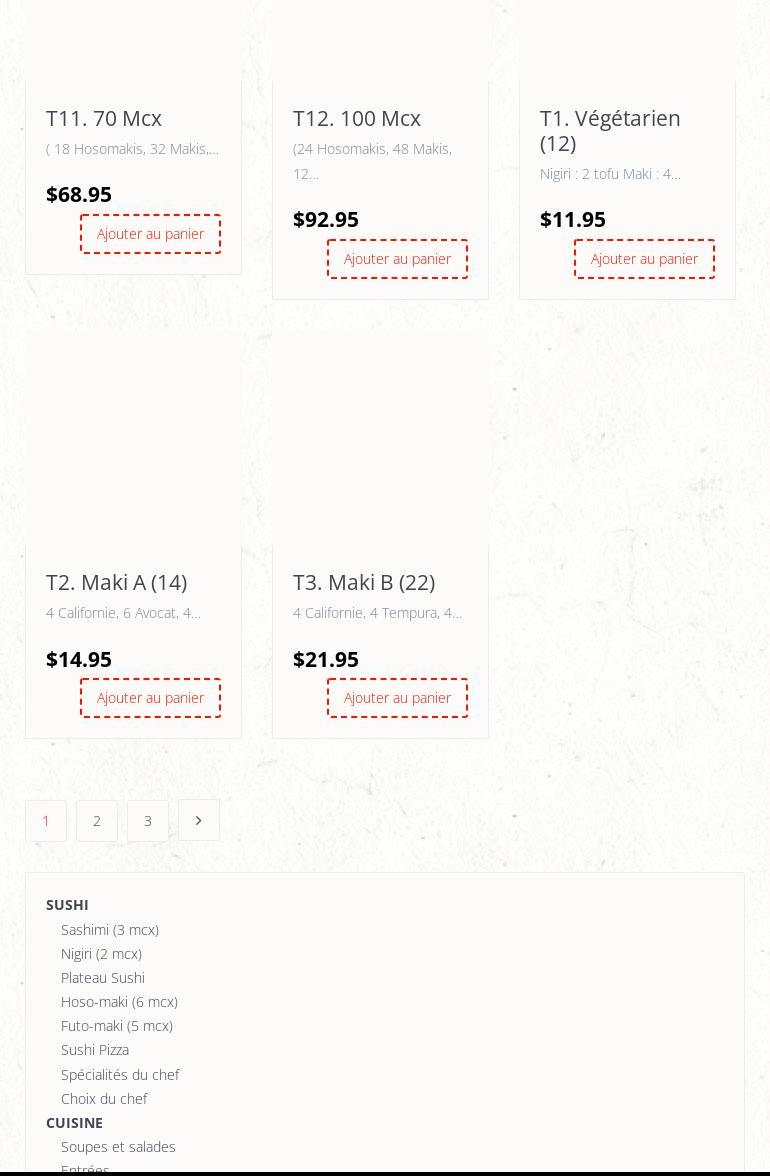Go to next page using arrow icon

tap(198, 821)
